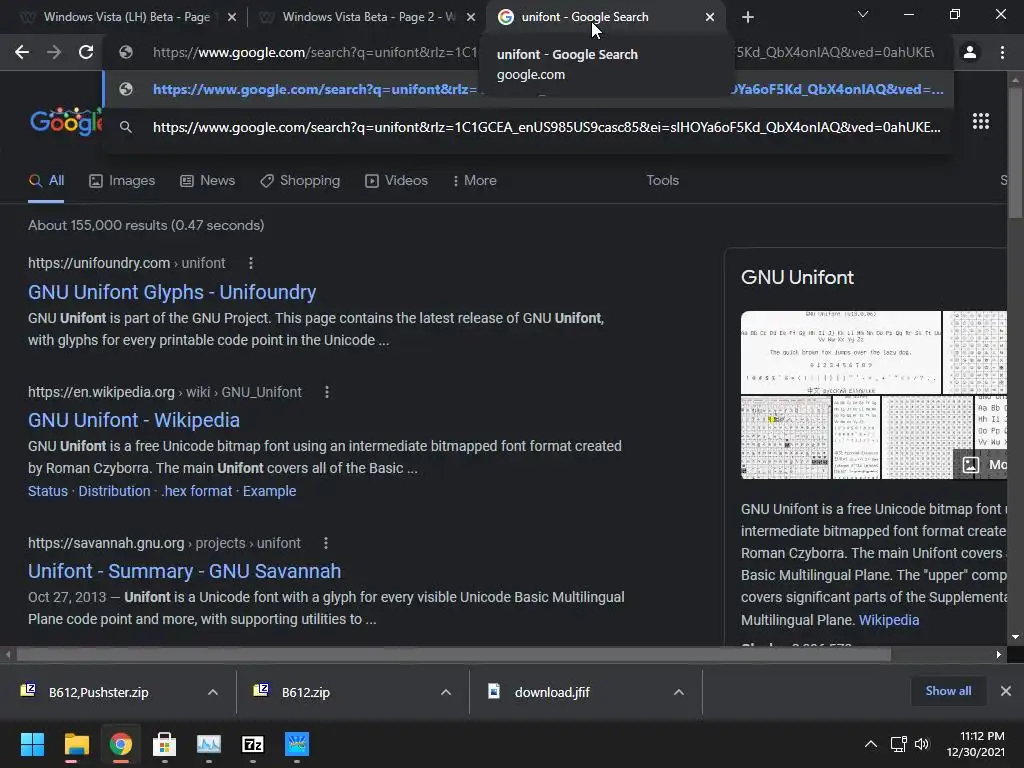Click the forward navigation arrow
The height and width of the screenshot is (768, 1024).
[54, 52]
